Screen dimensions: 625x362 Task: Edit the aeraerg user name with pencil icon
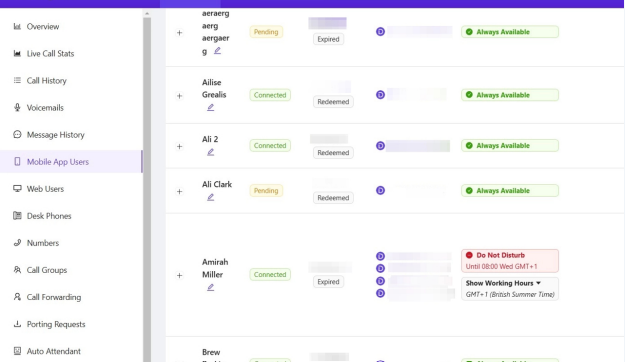[x=217, y=51]
